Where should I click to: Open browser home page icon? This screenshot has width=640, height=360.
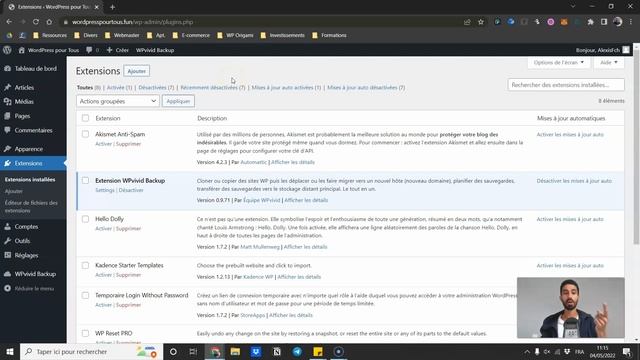pyautogui.click(x=49, y=22)
